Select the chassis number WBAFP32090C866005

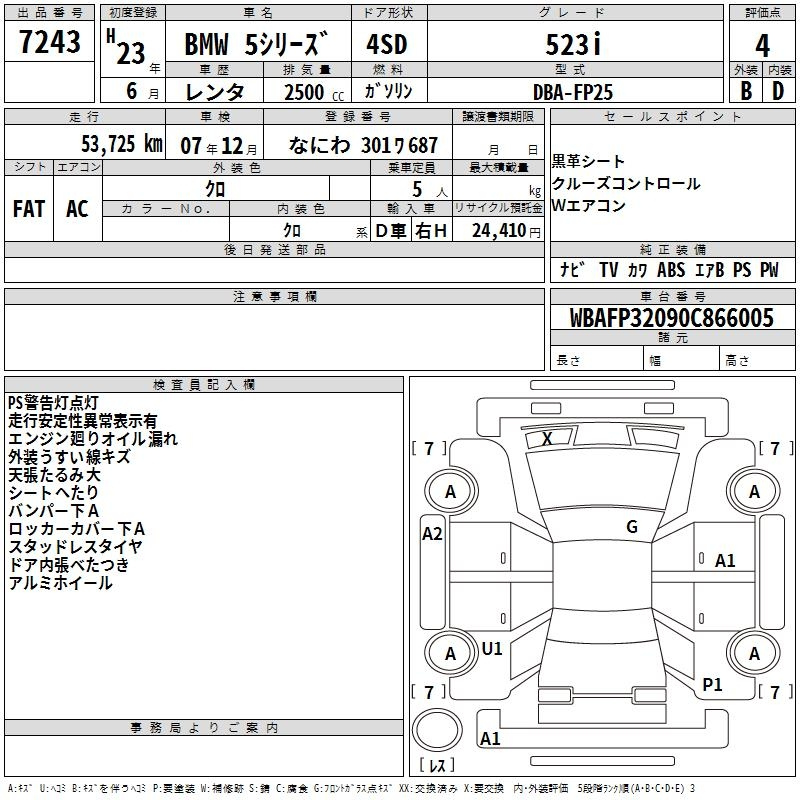coord(671,318)
